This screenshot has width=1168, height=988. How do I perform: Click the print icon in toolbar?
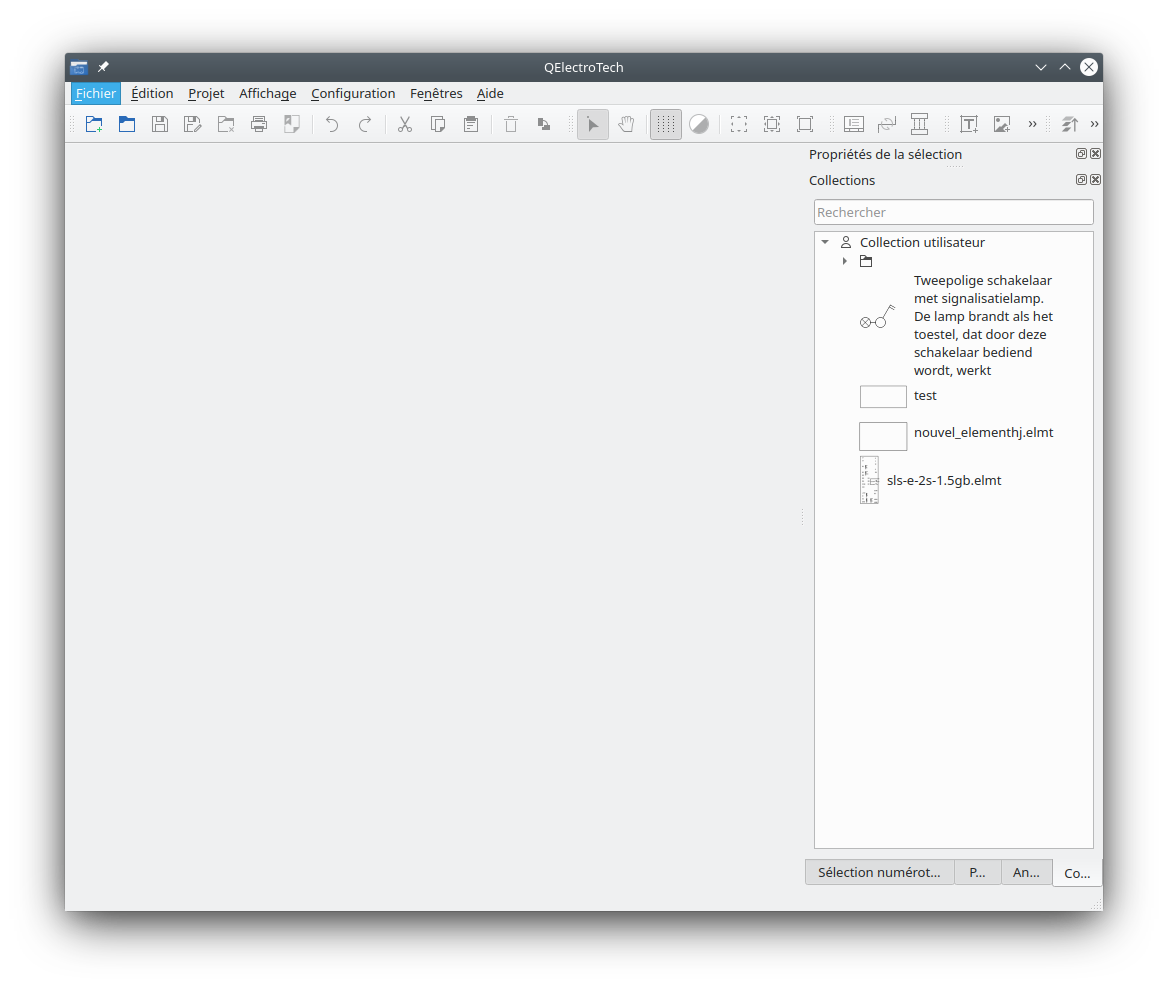[259, 124]
